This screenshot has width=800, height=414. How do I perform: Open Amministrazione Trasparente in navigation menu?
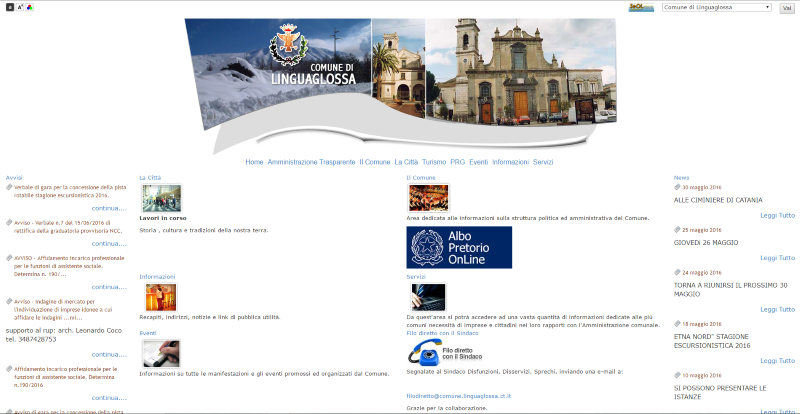point(311,162)
